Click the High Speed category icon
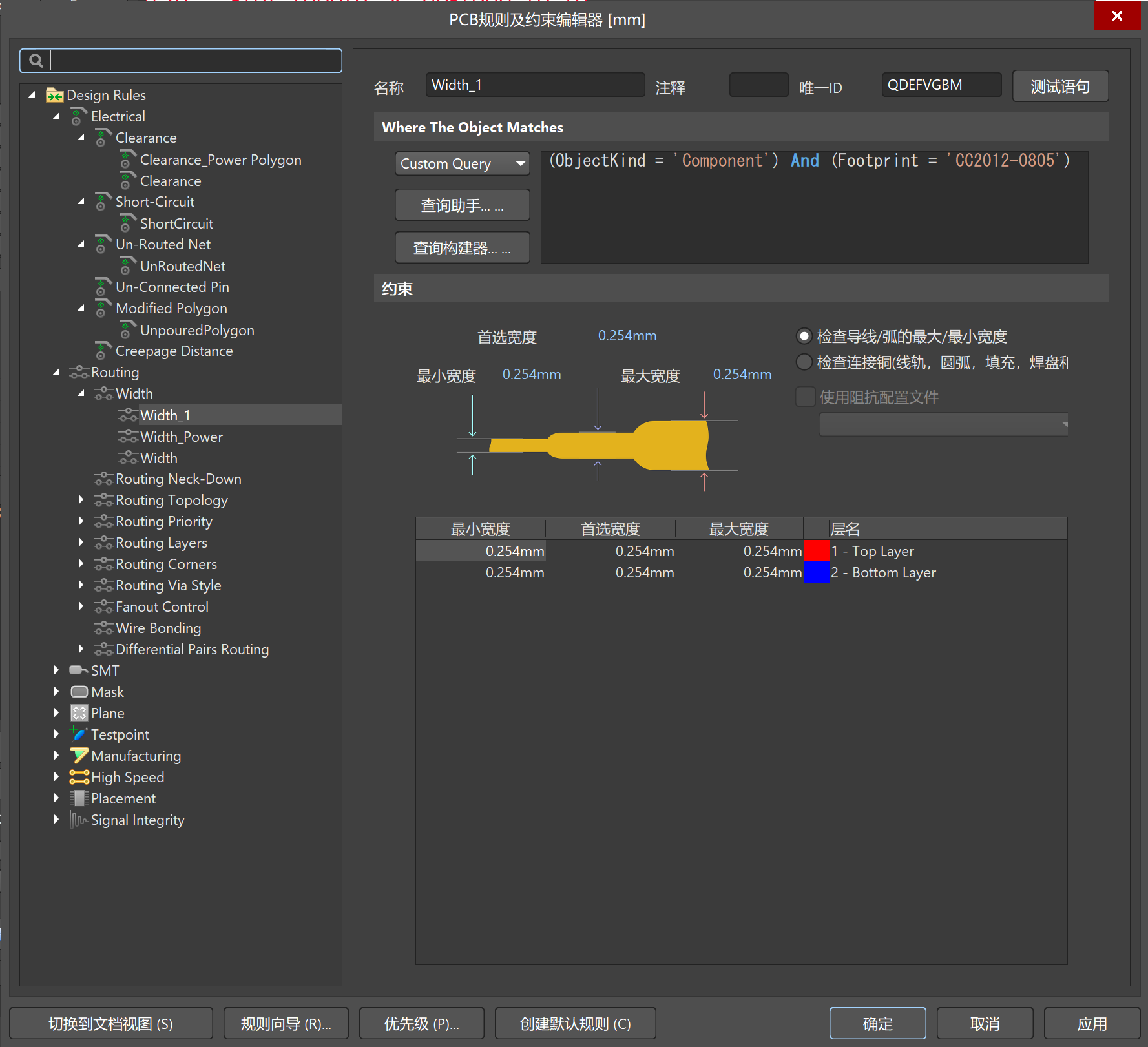 point(79,777)
